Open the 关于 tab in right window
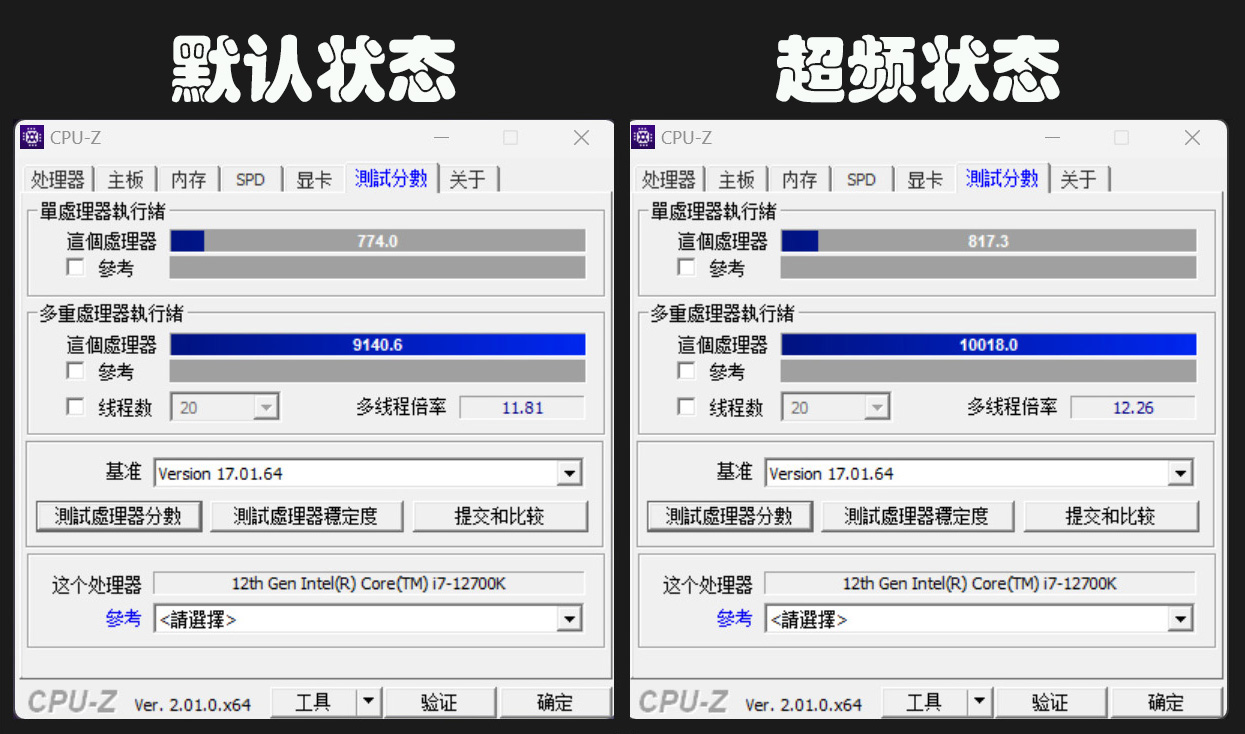The image size is (1245, 734). click(1078, 180)
